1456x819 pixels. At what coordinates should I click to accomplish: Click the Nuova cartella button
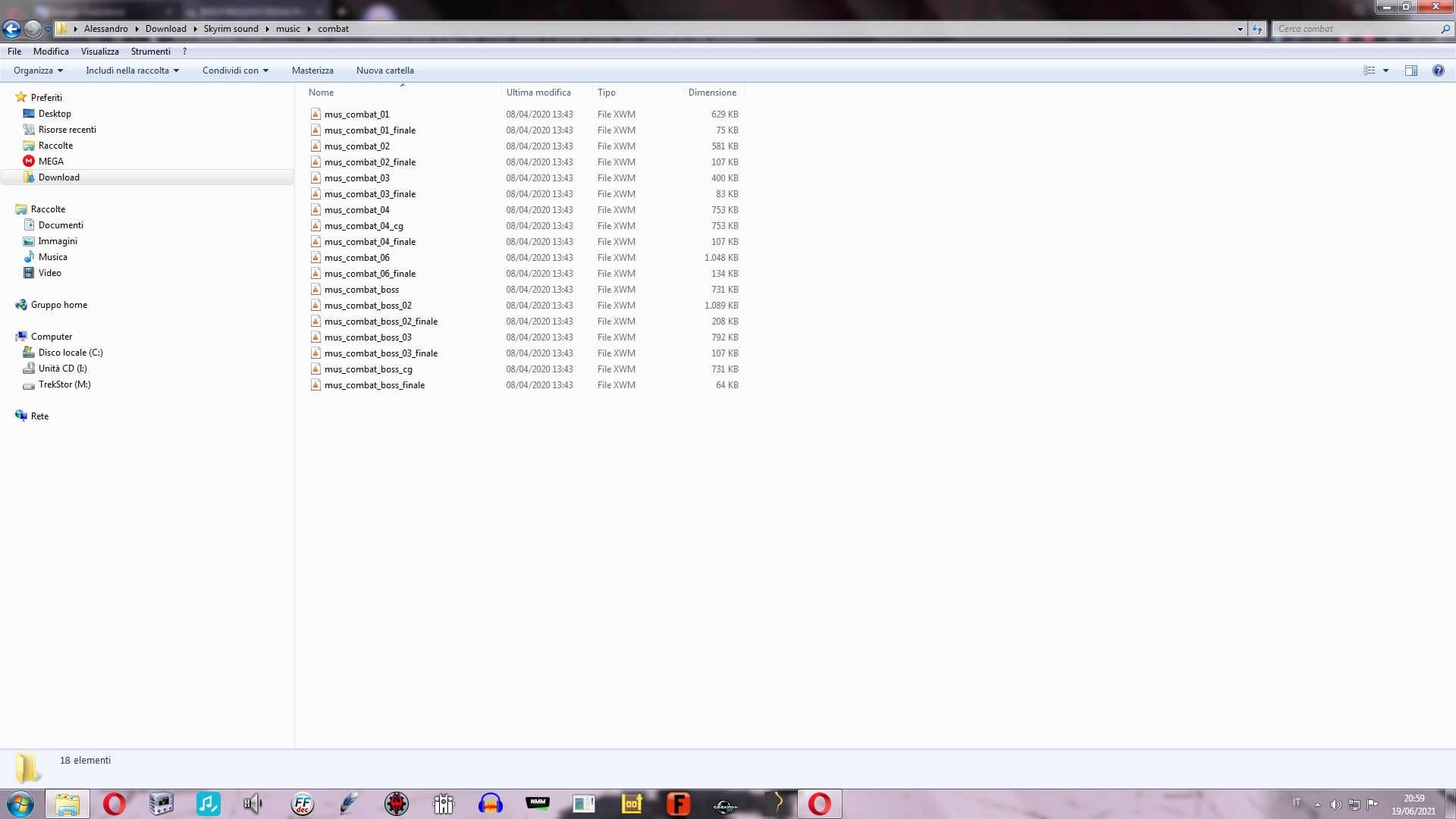(385, 71)
